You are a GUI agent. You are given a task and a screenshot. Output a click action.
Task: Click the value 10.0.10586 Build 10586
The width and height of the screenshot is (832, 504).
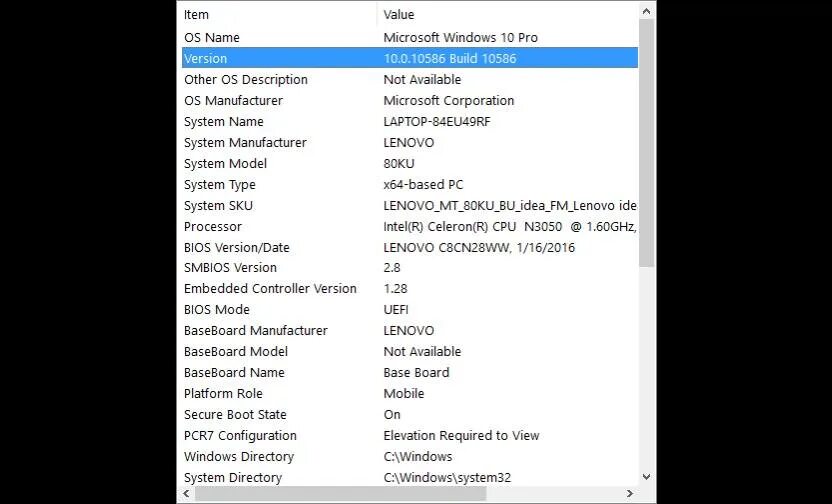coord(450,58)
